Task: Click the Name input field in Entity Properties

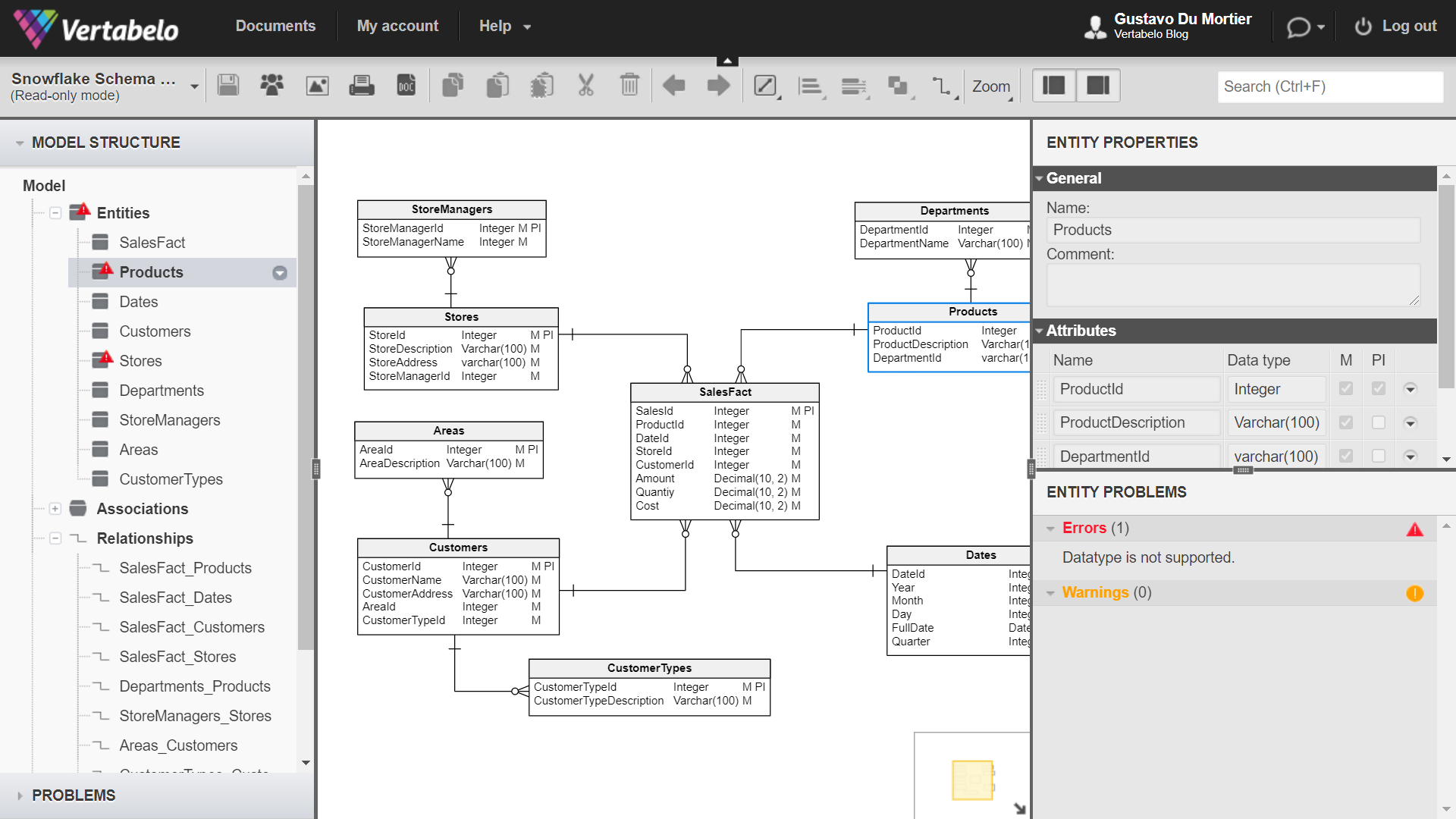Action: 1234,231
